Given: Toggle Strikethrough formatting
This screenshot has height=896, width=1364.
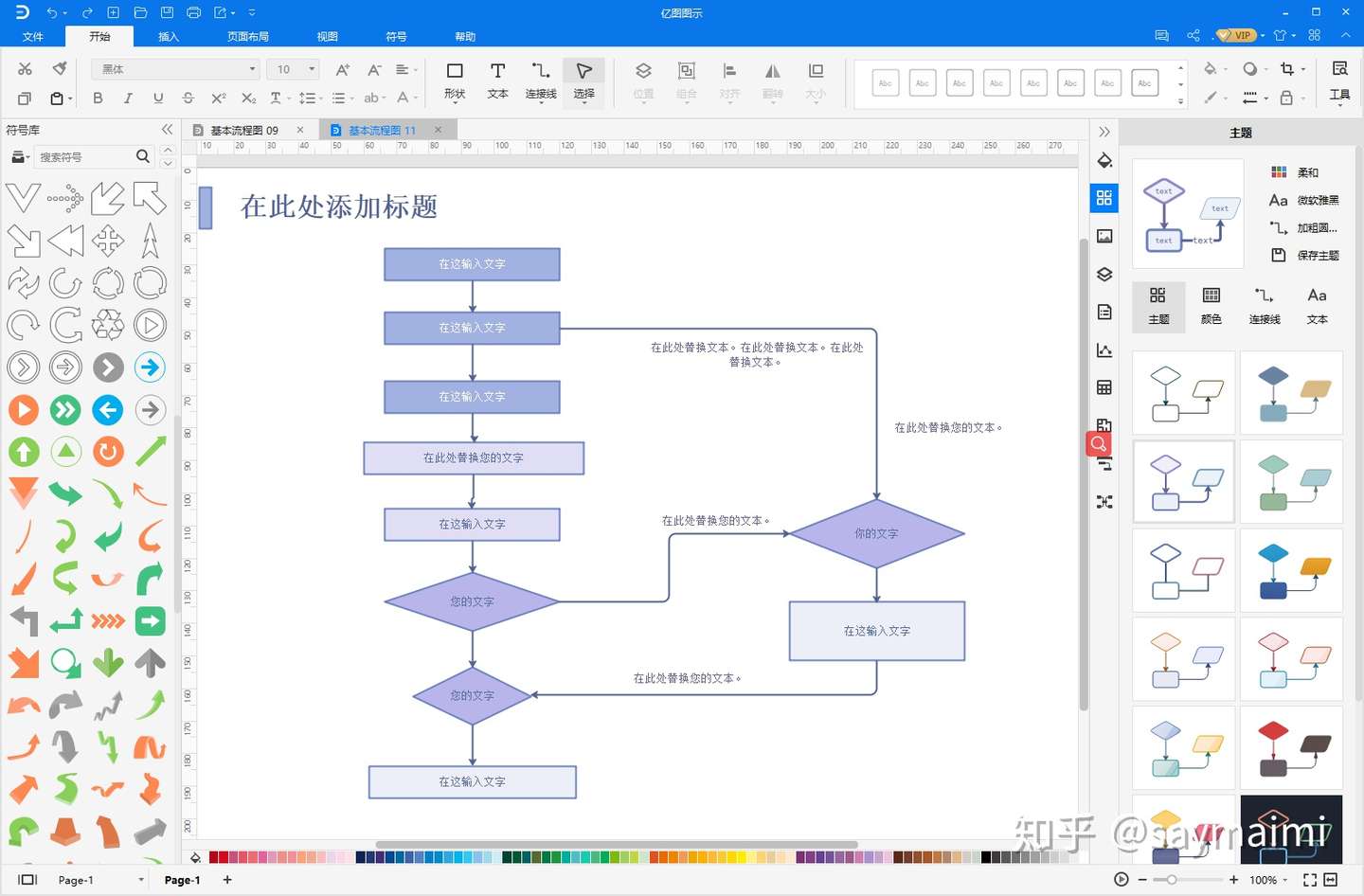Looking at the screenshot, I should click(188, 98).
